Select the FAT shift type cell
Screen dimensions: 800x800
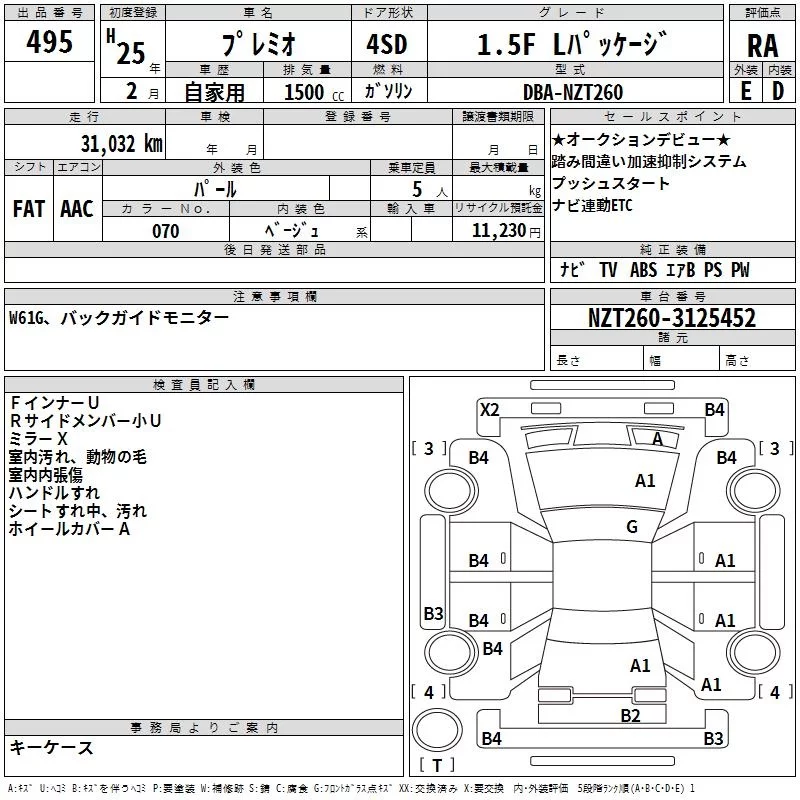tap(29, 208)
